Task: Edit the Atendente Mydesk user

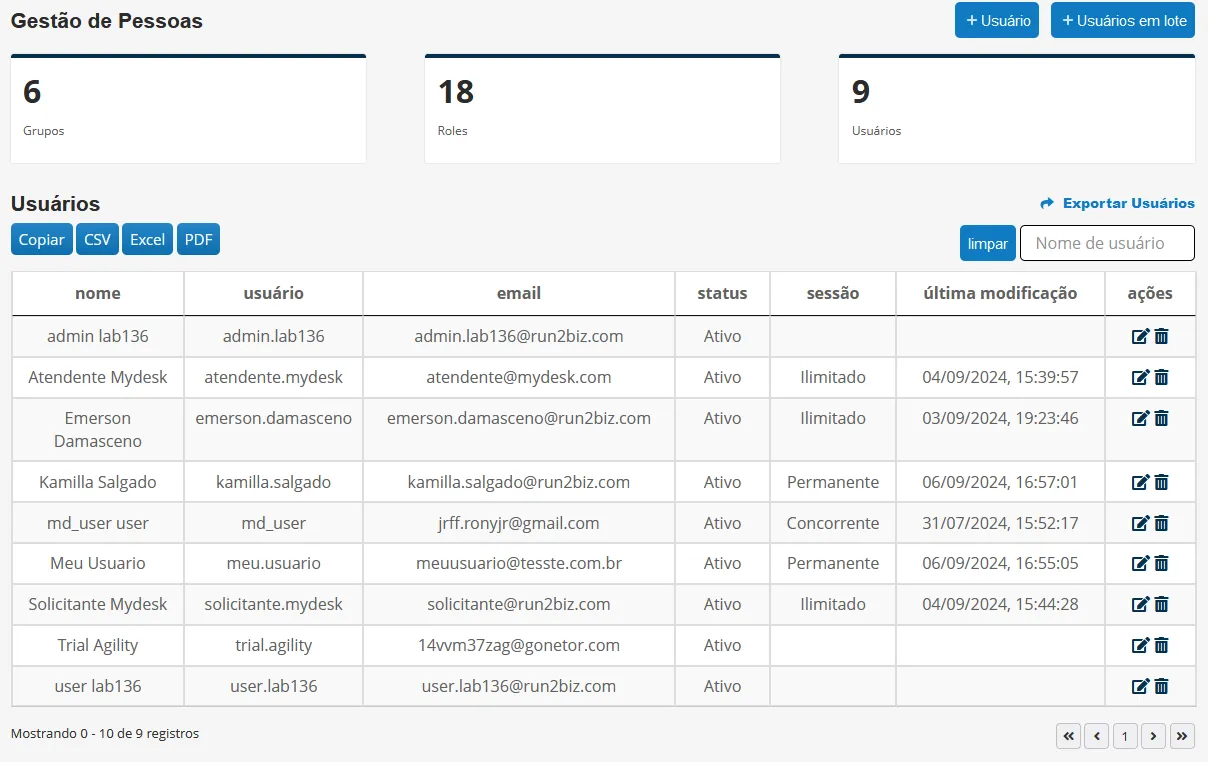Action: (x=1140, y=377)
